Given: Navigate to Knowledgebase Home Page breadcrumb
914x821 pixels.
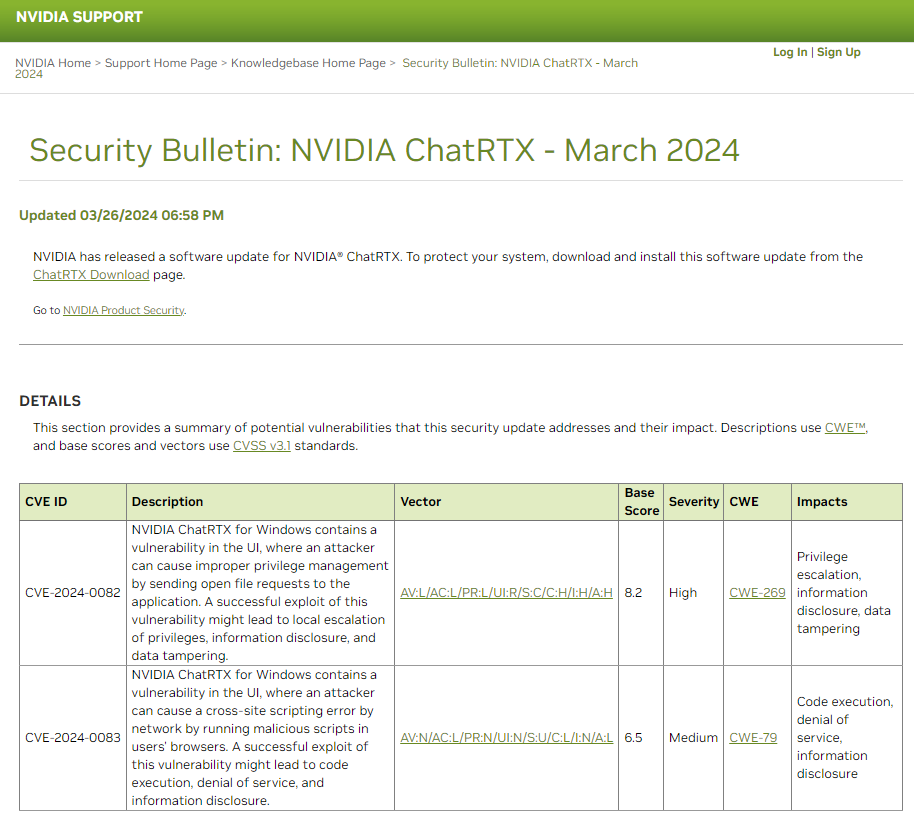Looking at the screenshot, I should pyautogui.click(x=308, y=63).
